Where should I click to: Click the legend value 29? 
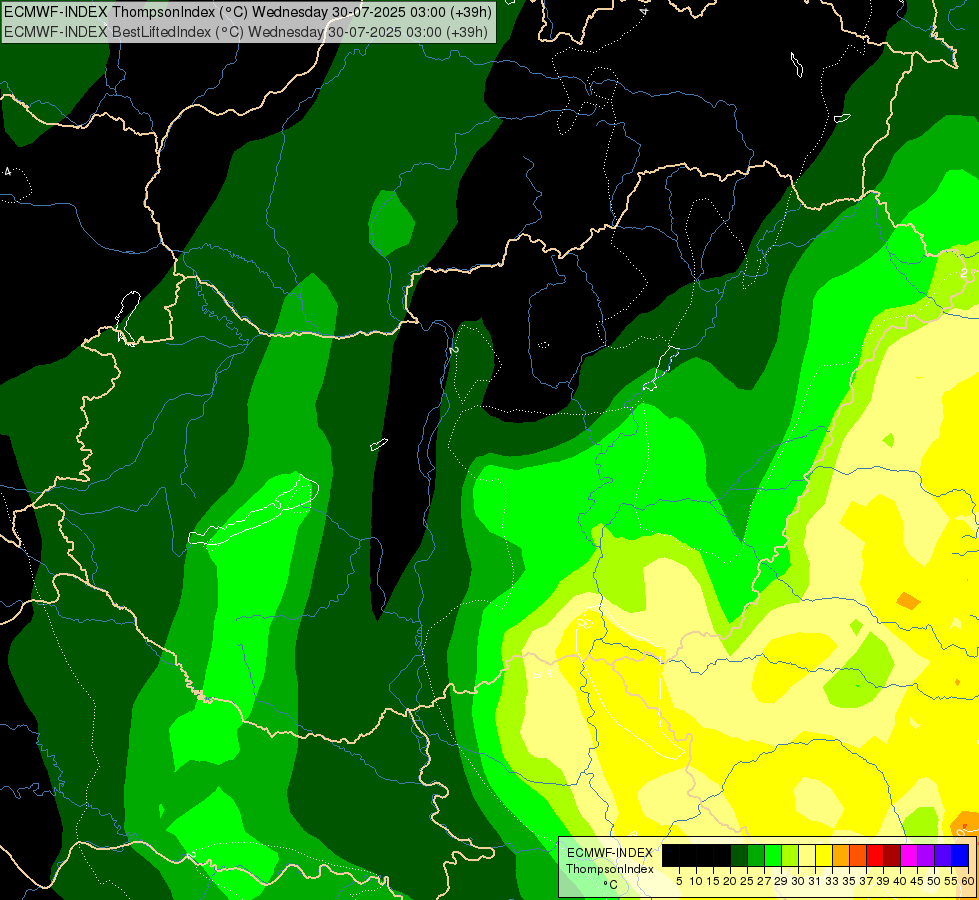(781, 881)
